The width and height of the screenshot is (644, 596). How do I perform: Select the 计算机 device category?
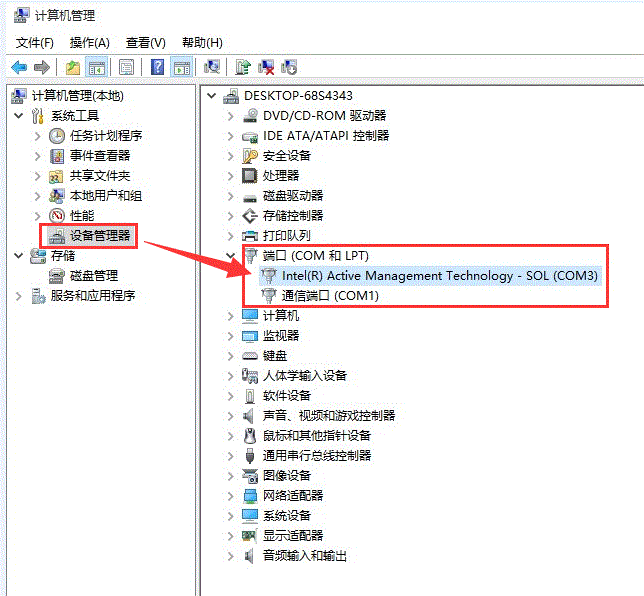click(x=281, y=316)
